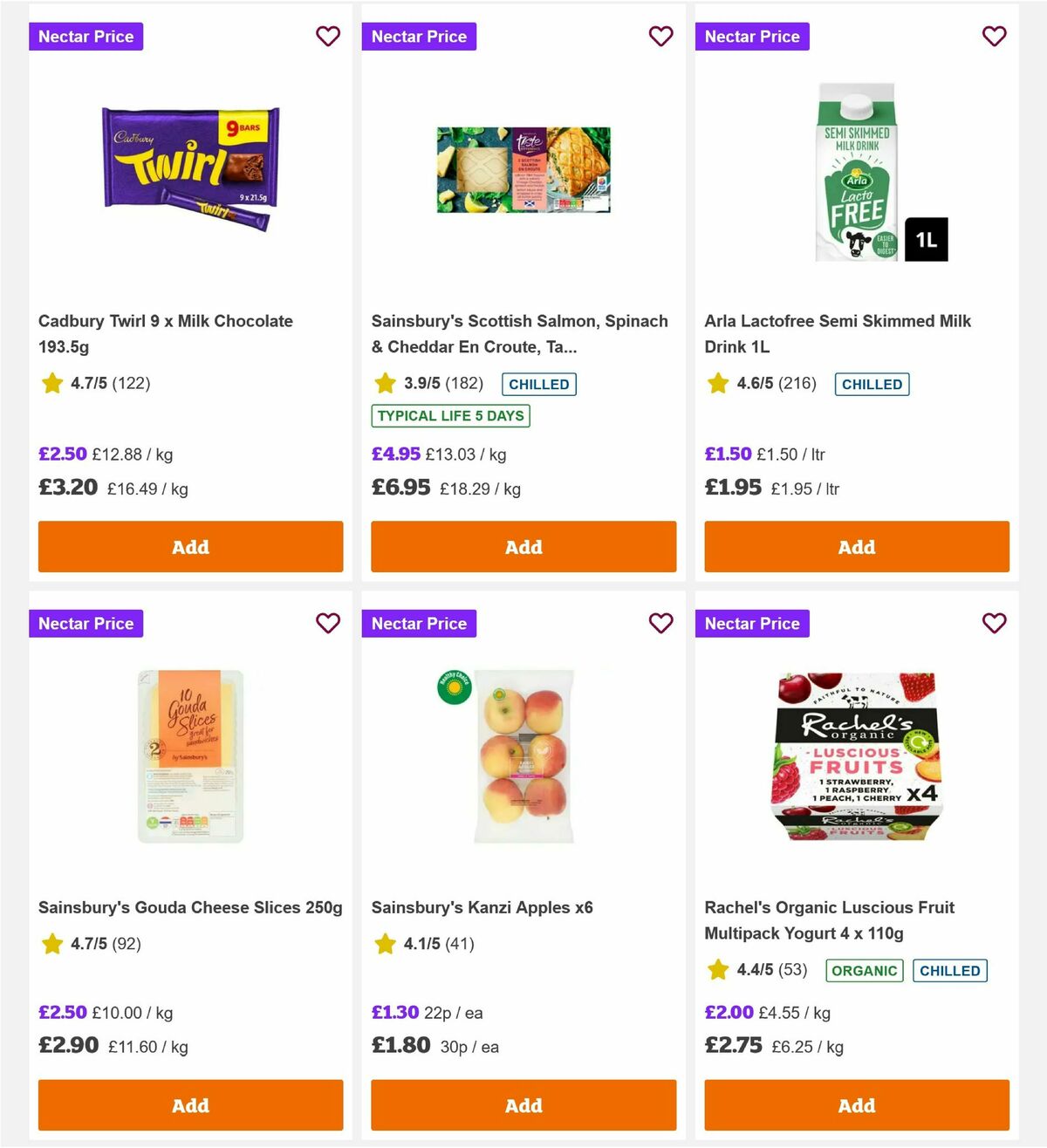Click the Nectar Price badge on the Twirl
1047x1148 pixels.
coord(86,37)
